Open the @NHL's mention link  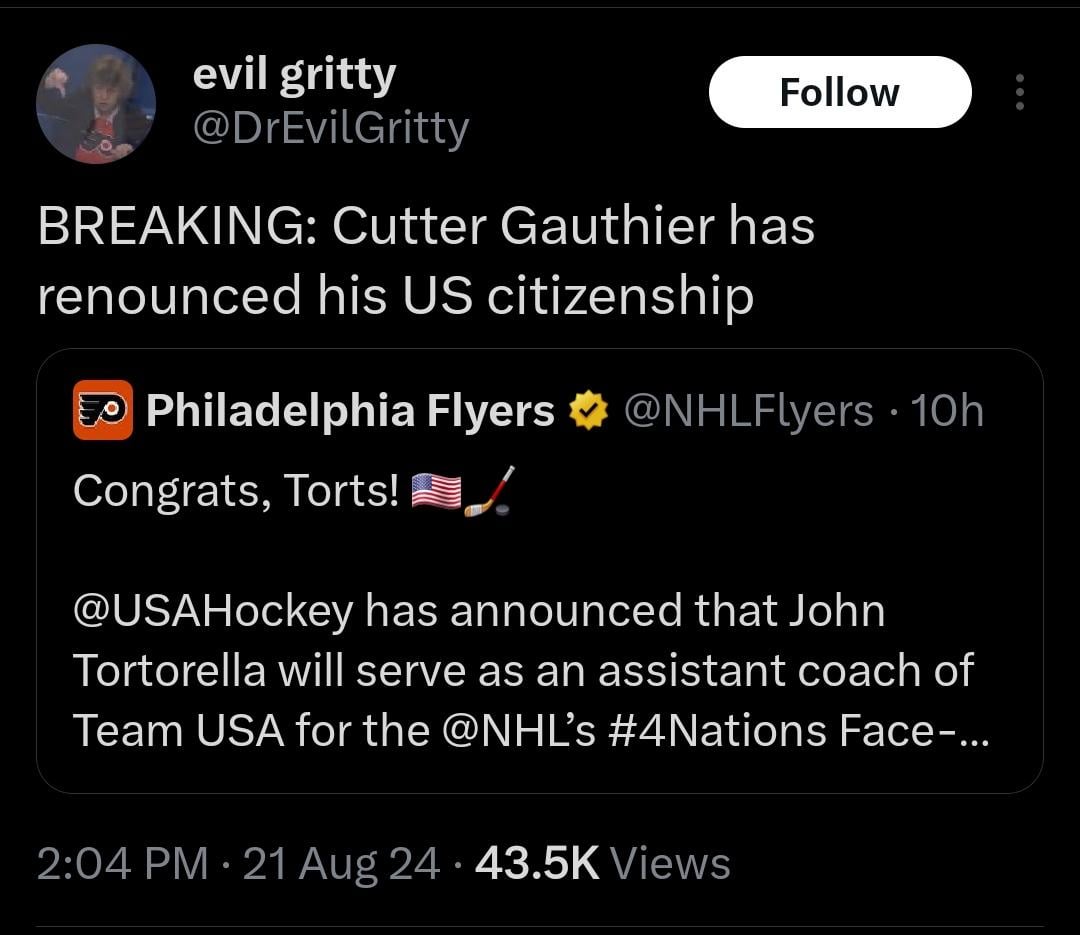coord(517,730)
